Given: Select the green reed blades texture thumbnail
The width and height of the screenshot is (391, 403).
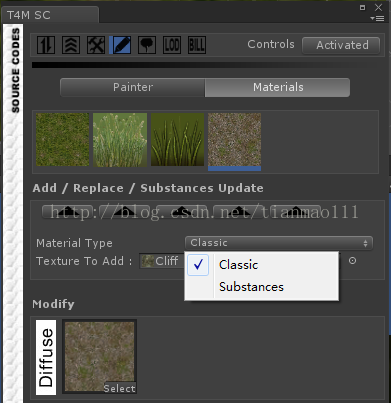Looking at the screenshot, I should pos(177,139).
